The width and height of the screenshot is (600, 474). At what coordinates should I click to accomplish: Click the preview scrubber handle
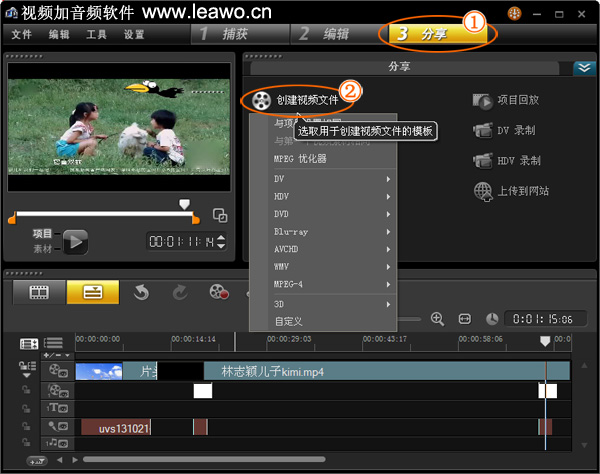pos(184,204)
